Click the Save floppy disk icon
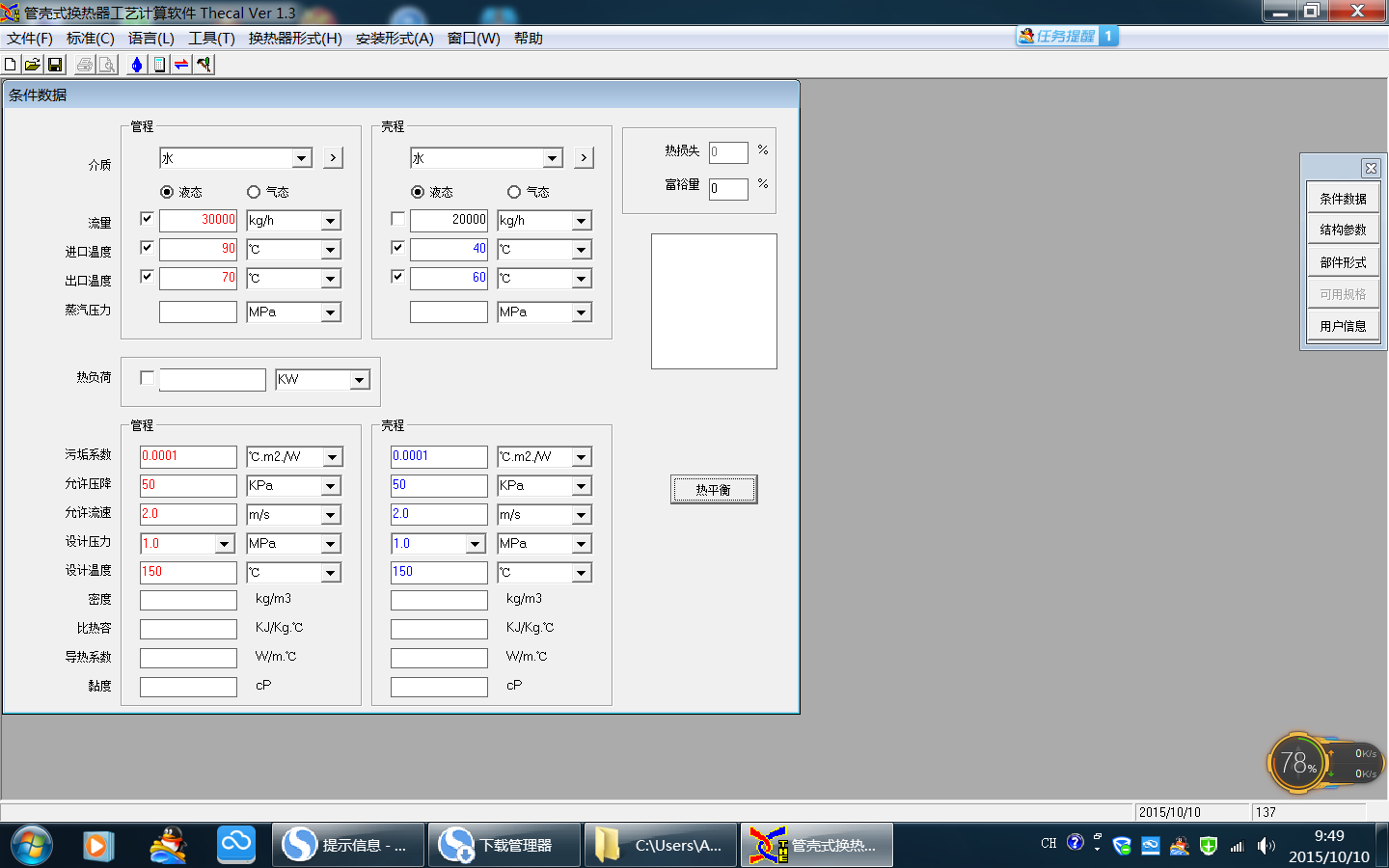 55,65
